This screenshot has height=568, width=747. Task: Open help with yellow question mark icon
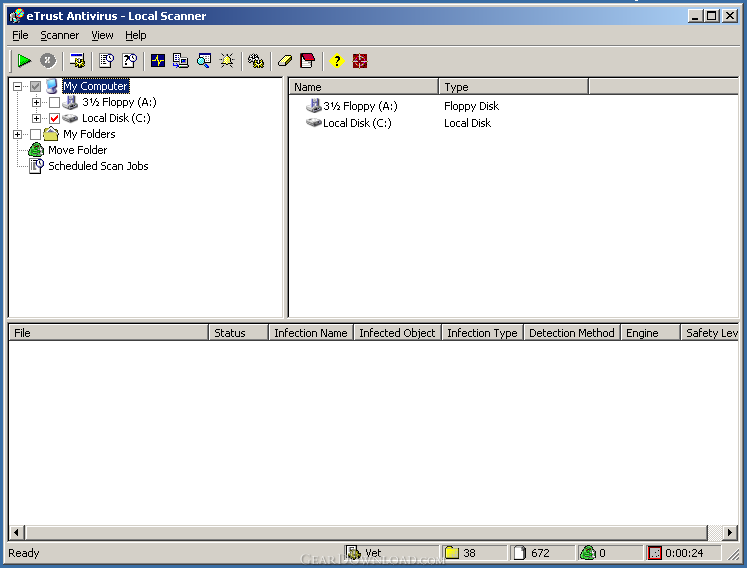coord(337,61)
